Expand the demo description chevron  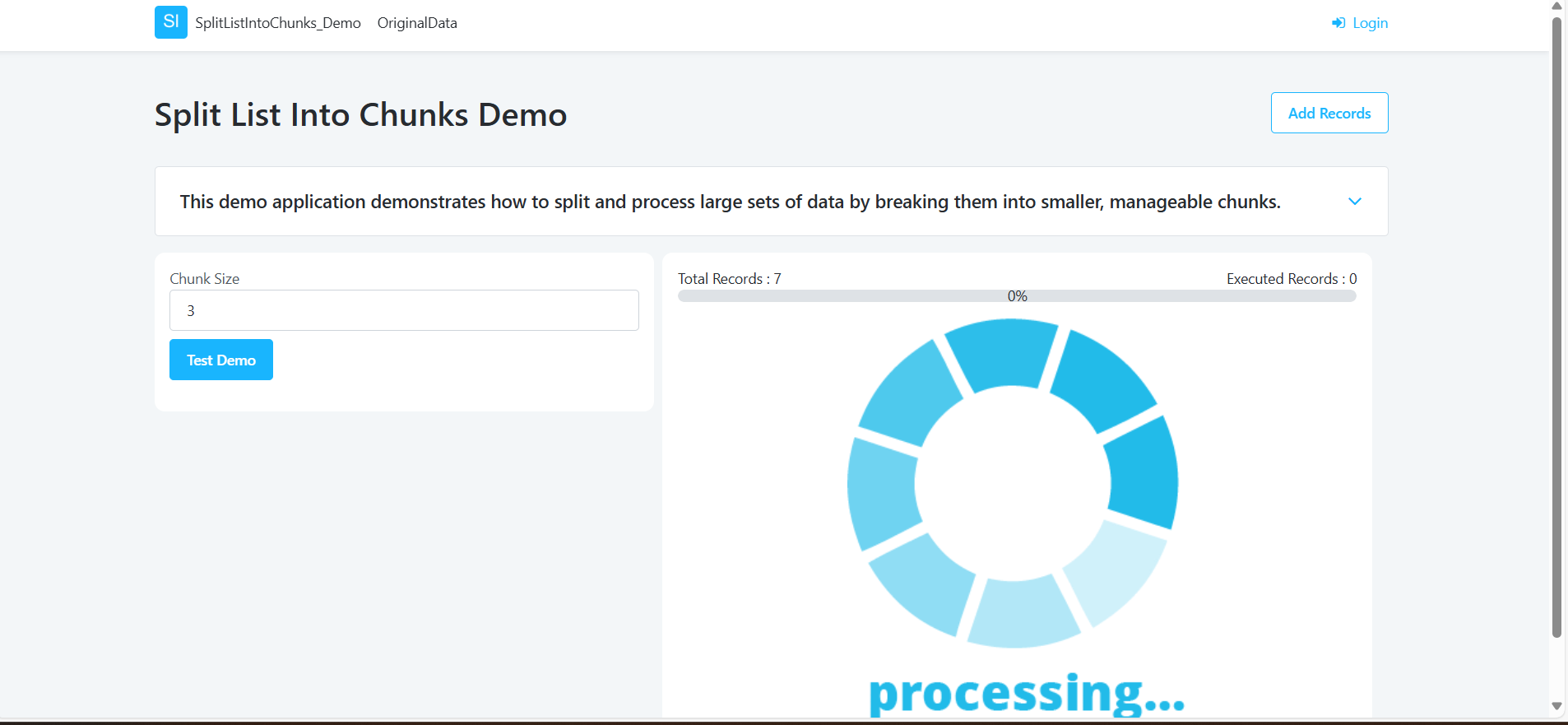point(1354,202)
